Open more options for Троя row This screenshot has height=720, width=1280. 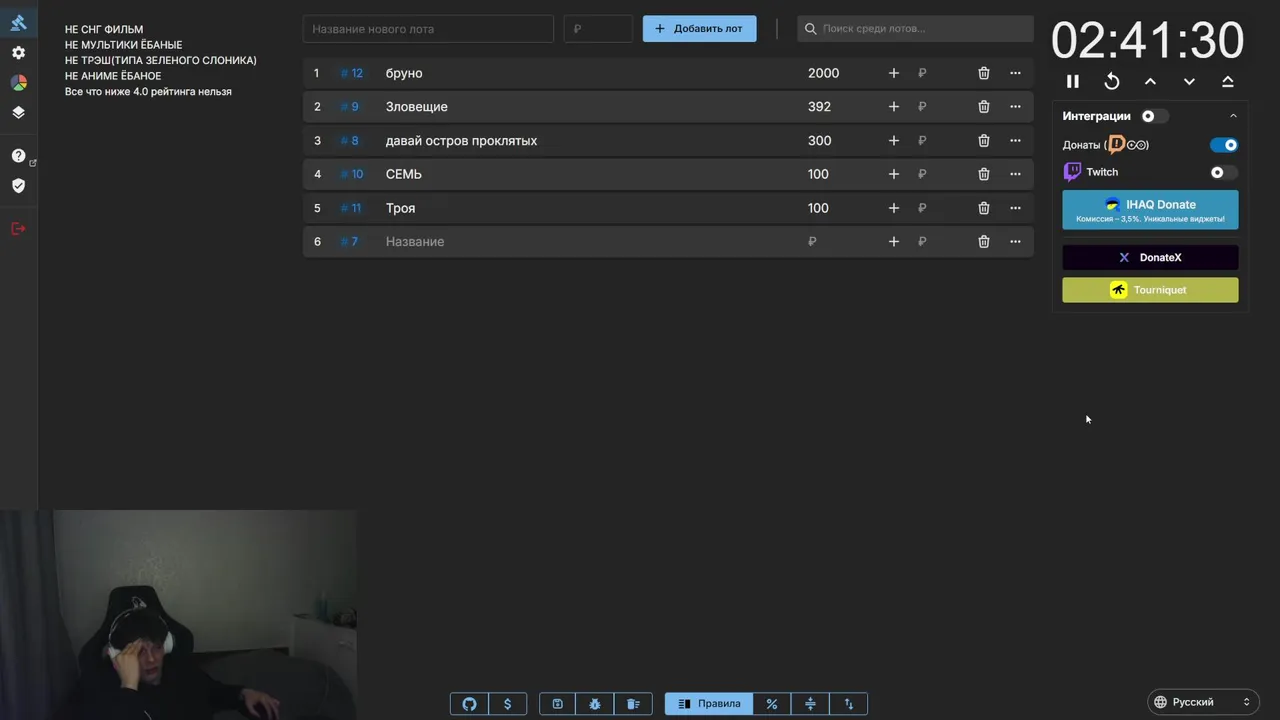point(1015,208)
